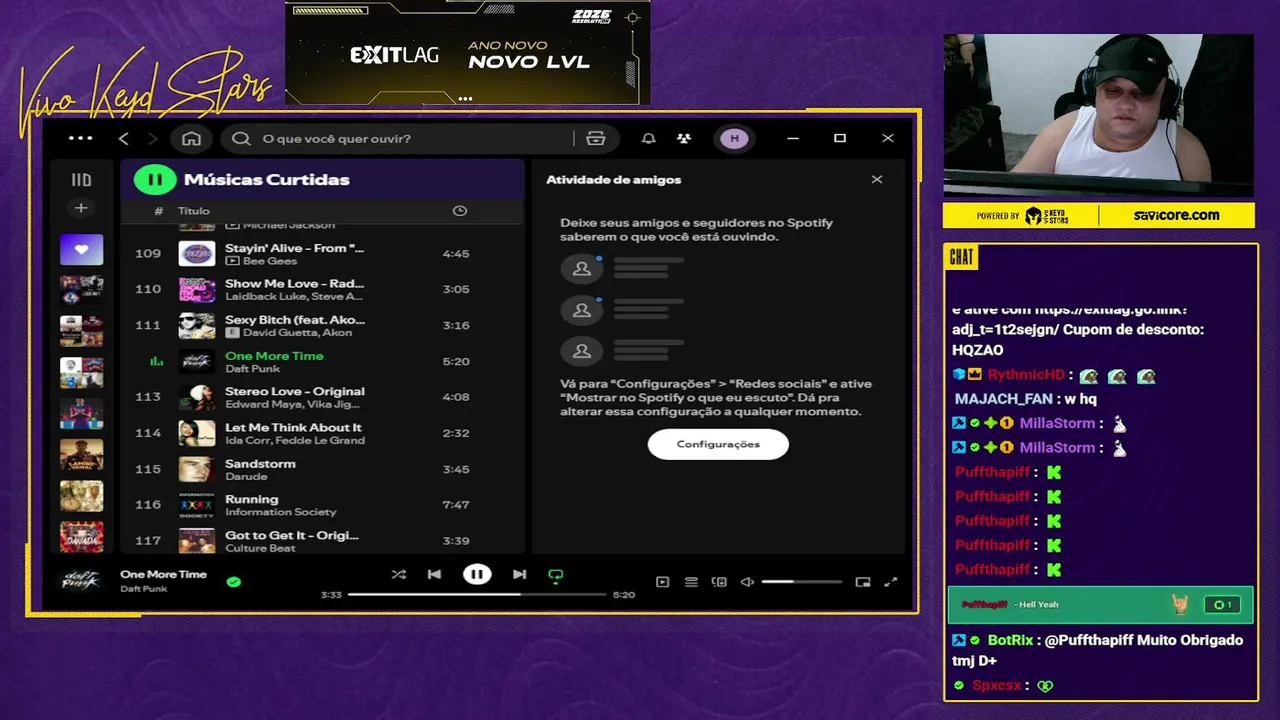Open the notifications bell
Image resolution: width=1280 pixels, height=720 pixels.
[x=648, y=138]
